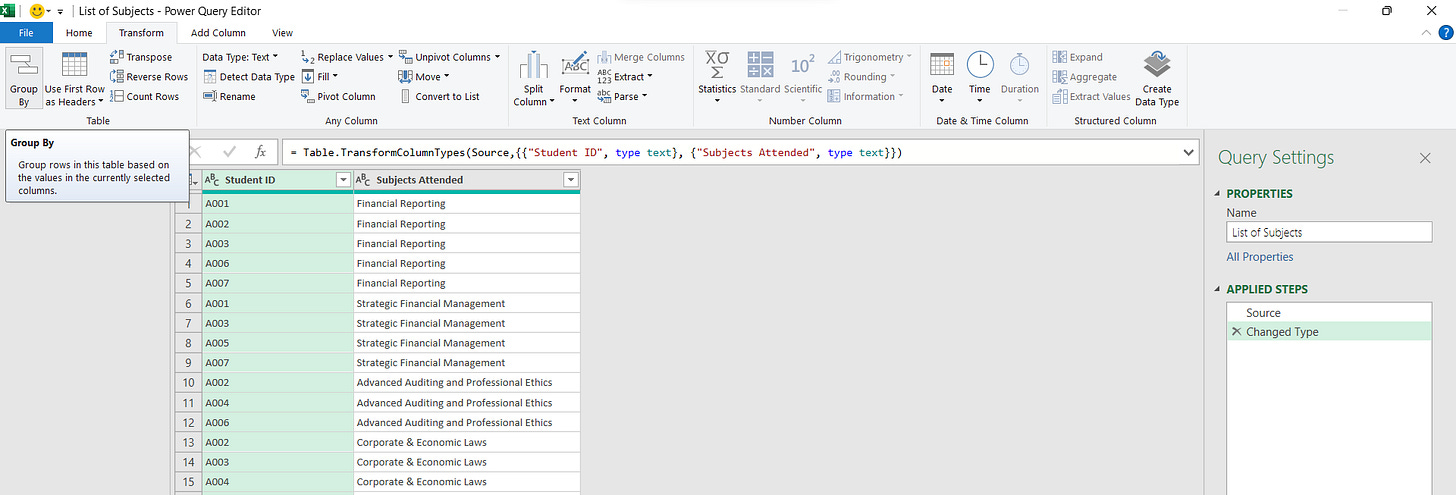Expand the formula bar dropdown arrow

[1188, 152]
